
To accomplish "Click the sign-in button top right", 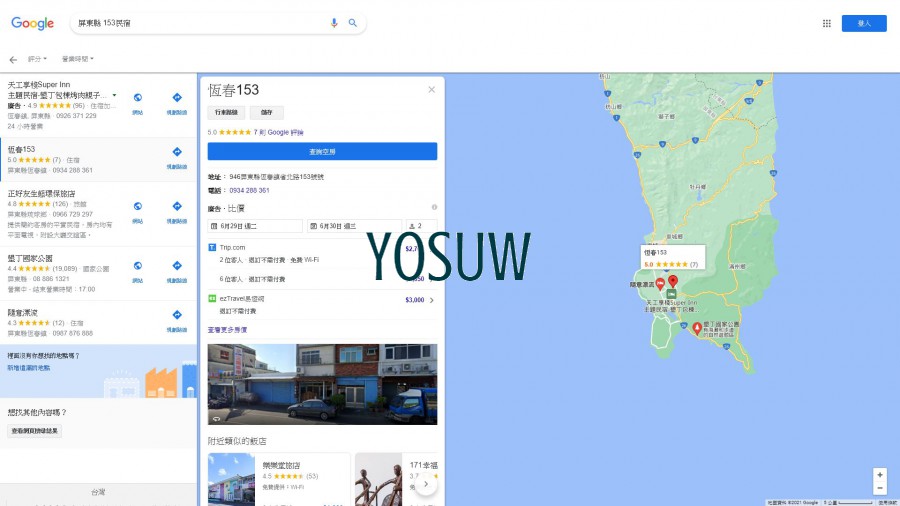I will tap(863, 23).
